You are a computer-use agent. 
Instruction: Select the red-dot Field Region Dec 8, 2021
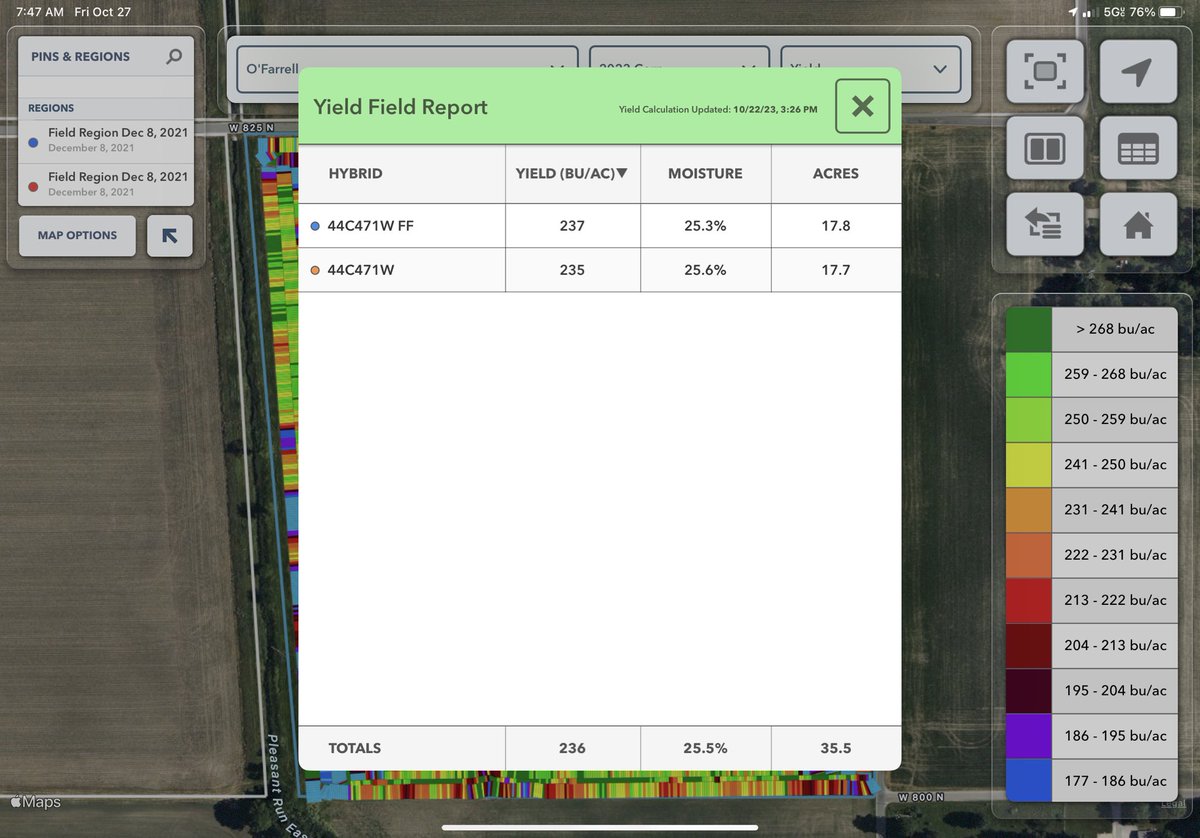[106, 183]
